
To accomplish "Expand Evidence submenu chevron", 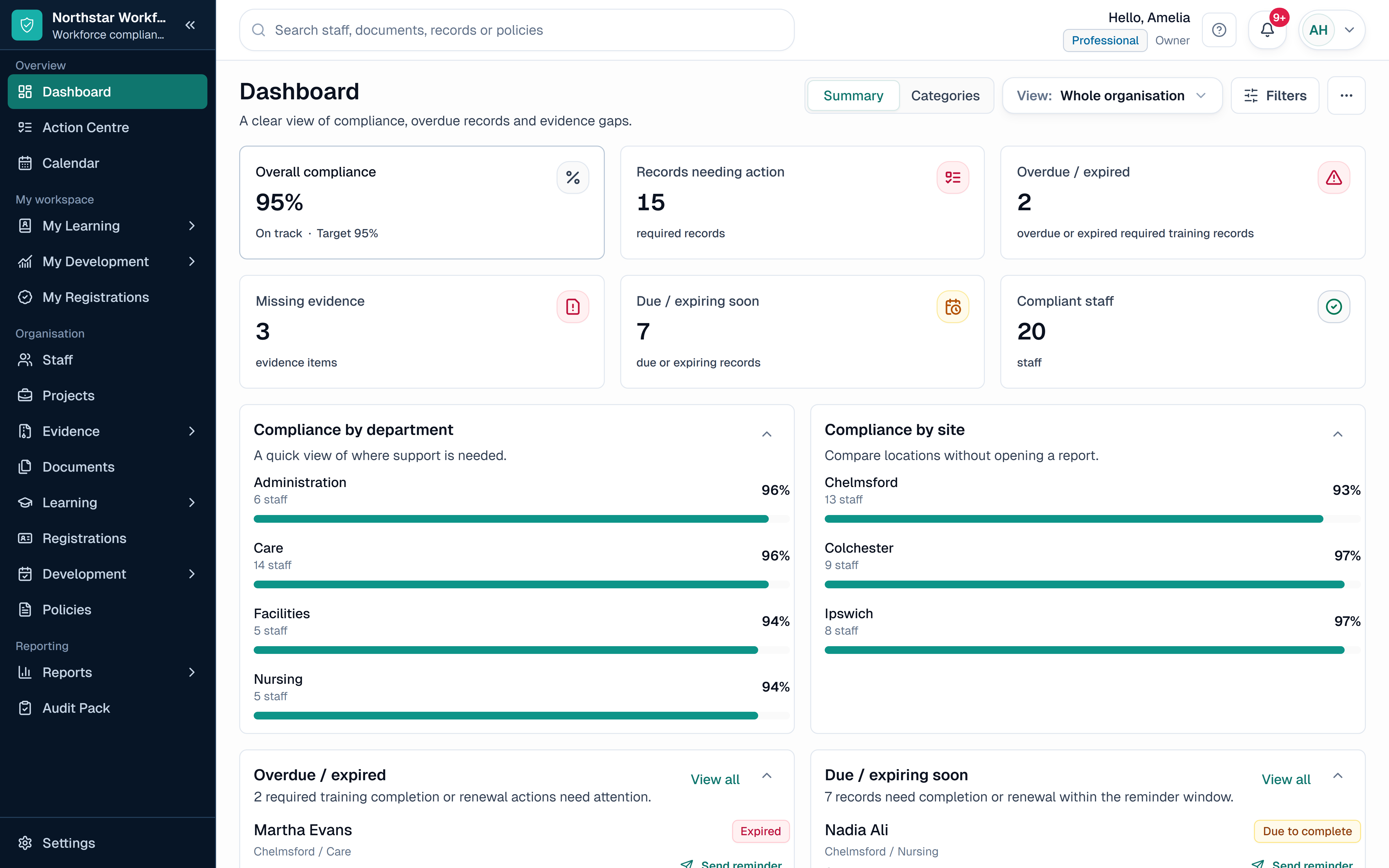I will 192,431.
